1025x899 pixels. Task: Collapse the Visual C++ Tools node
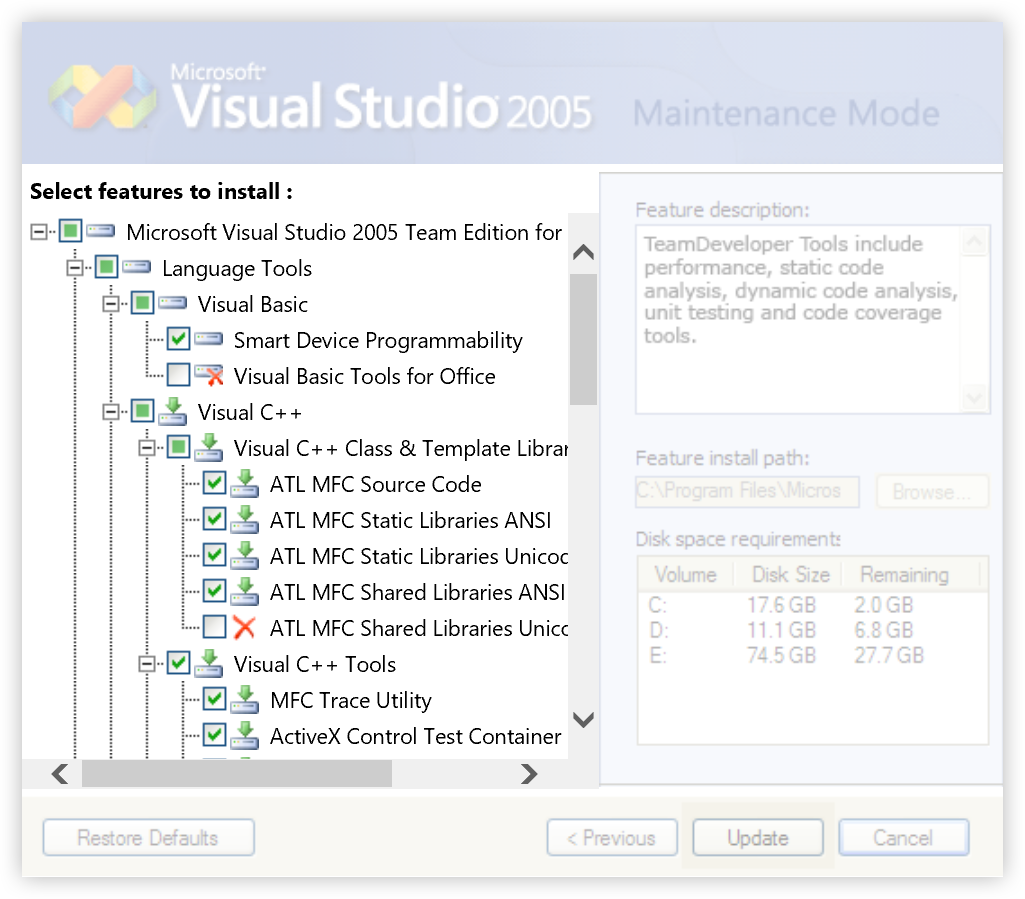tap(147, 663)
